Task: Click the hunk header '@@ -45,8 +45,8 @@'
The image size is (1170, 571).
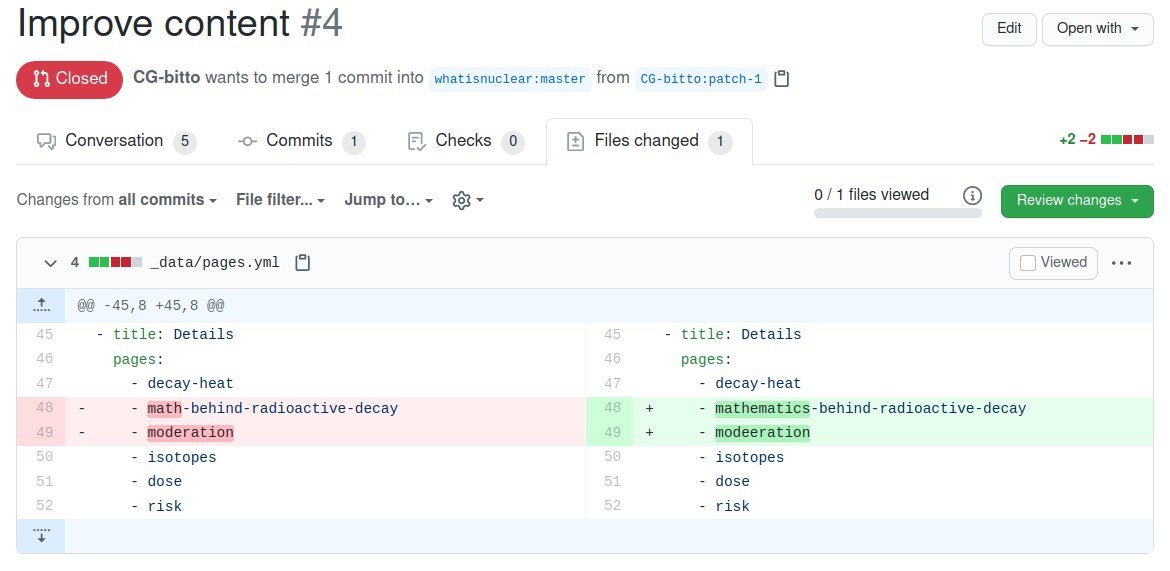Action: (x=151, y=306)
